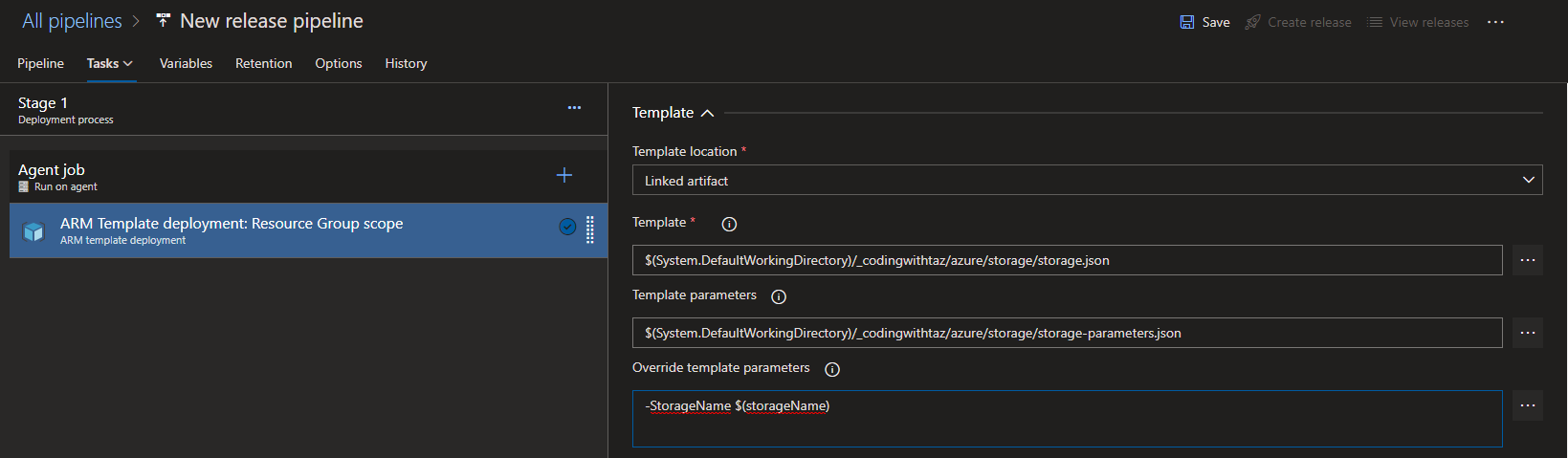The width and height of the screenshot is (1568, 458).
Task: Open the top-right more actions ellipsis
Action: coord(1495,22)
